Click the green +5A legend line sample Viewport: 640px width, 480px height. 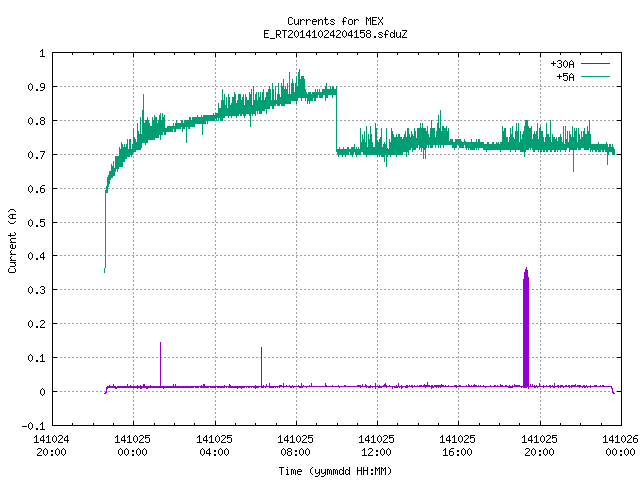595,76
